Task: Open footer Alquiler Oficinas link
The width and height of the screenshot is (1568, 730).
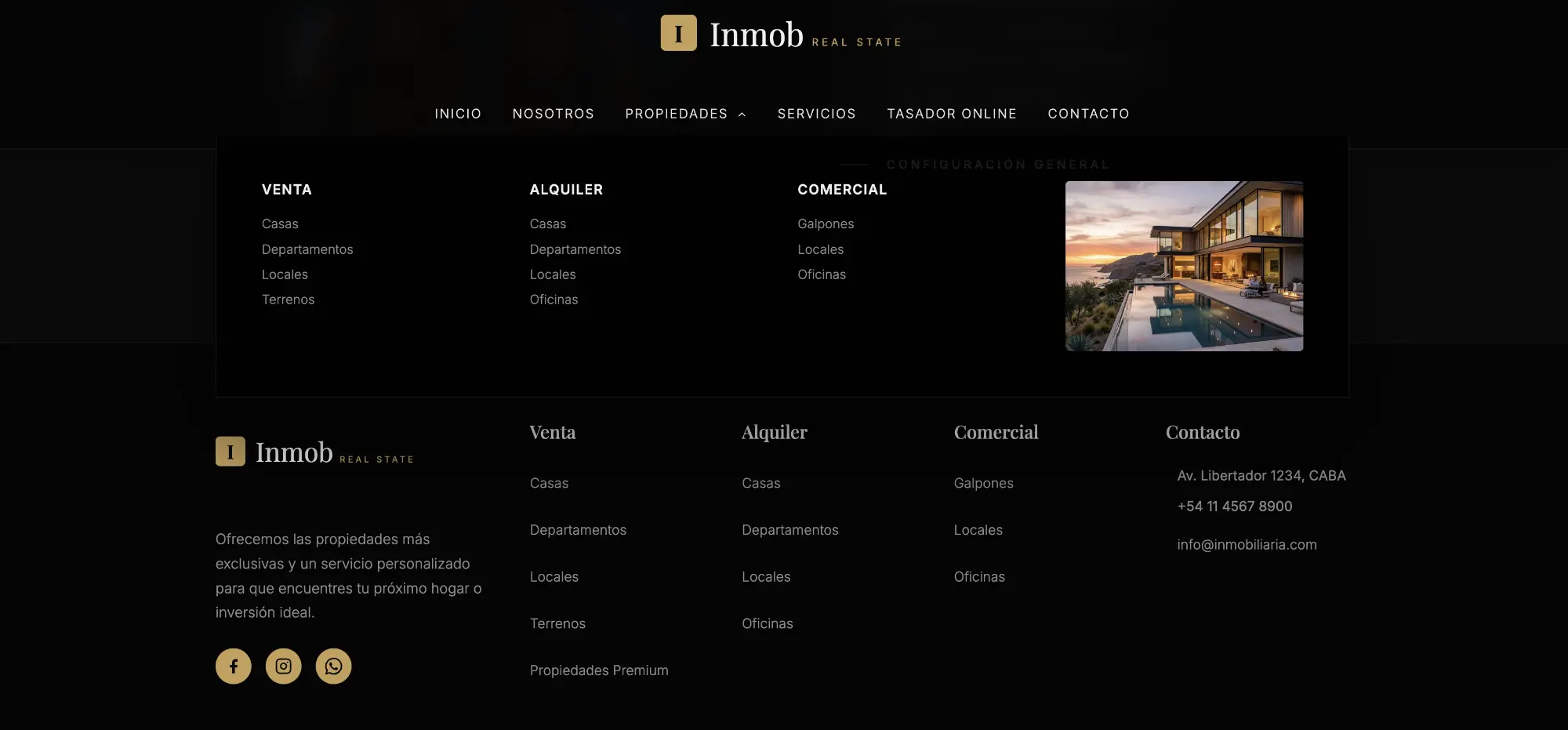Action: click(768, 623)
